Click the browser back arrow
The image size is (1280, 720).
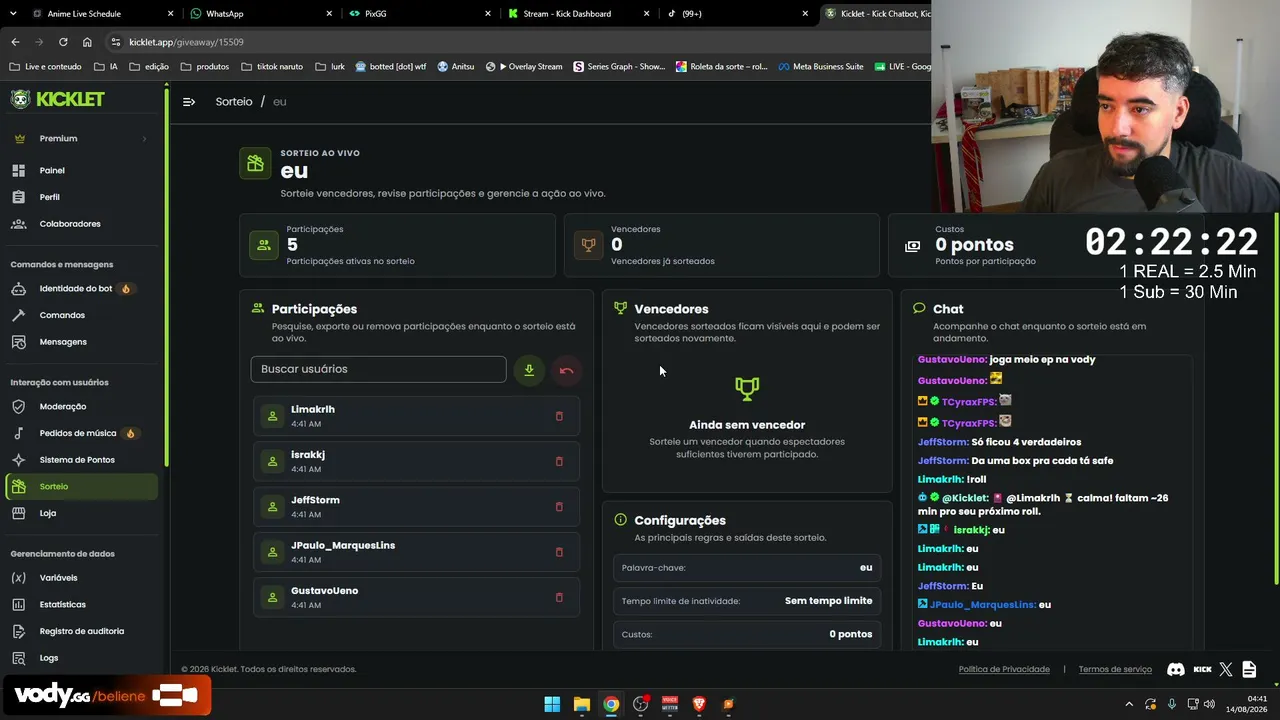[x=15, y=42]
